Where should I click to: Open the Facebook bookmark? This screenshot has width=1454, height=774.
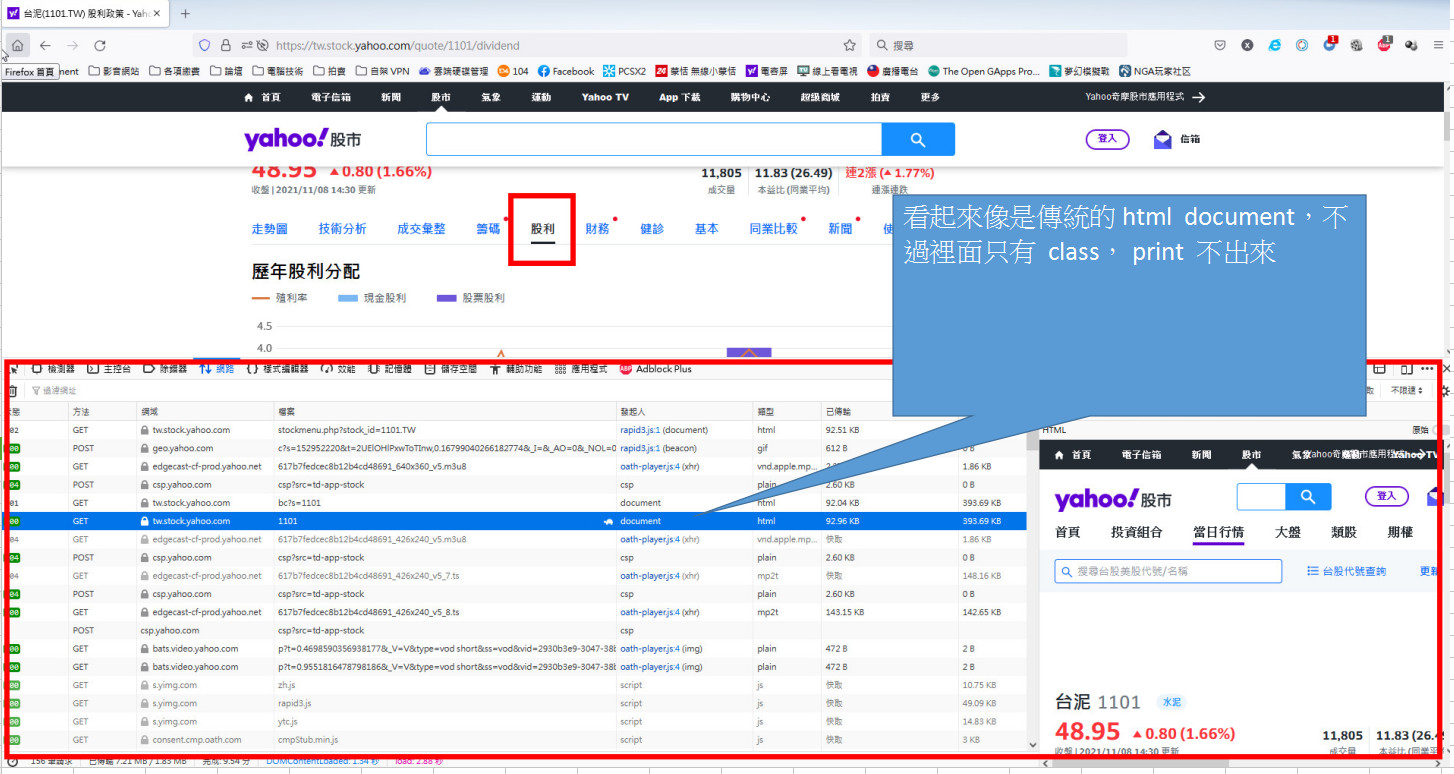tap(566, 71)
